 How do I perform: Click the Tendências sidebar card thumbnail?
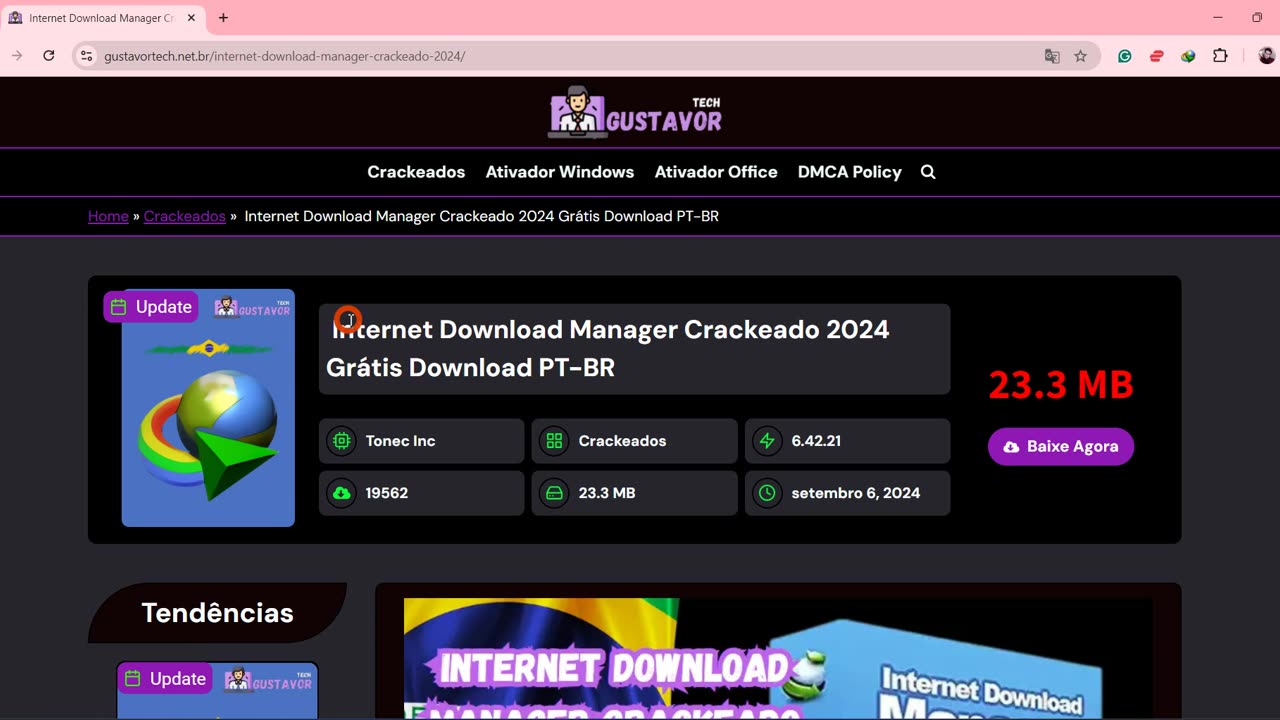(x=218, y=691)
